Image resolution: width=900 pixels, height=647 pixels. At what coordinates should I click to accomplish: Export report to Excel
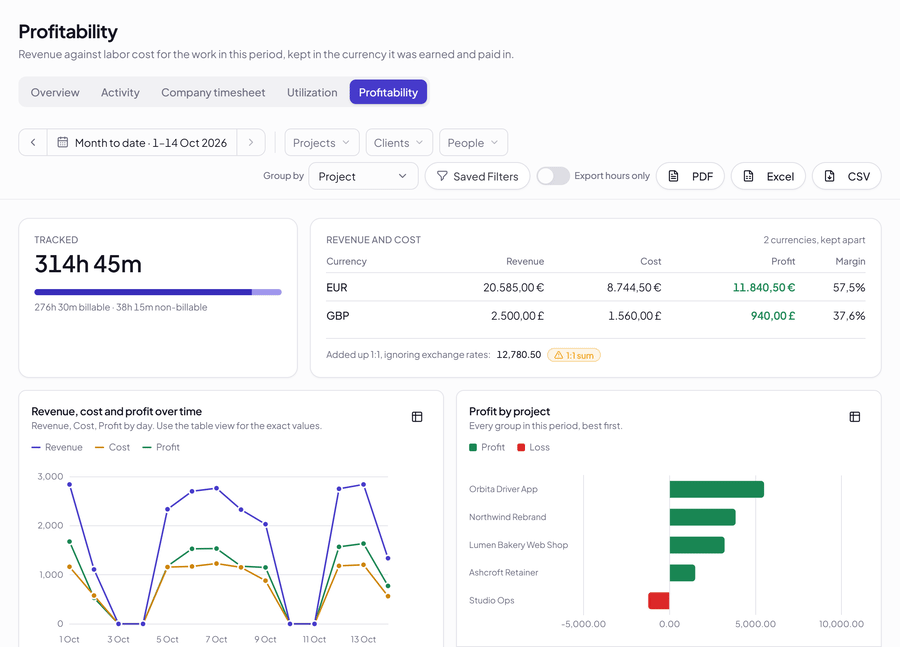pos(768,176)
